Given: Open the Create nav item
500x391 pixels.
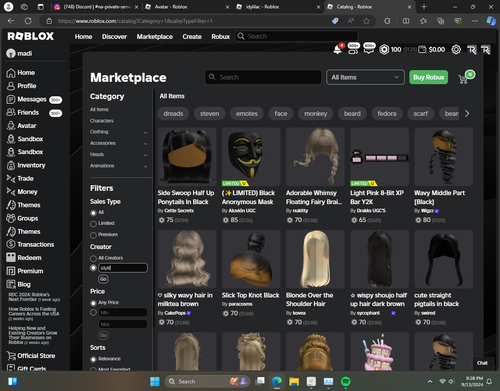Looking at the screenshot, I should 192,37.
